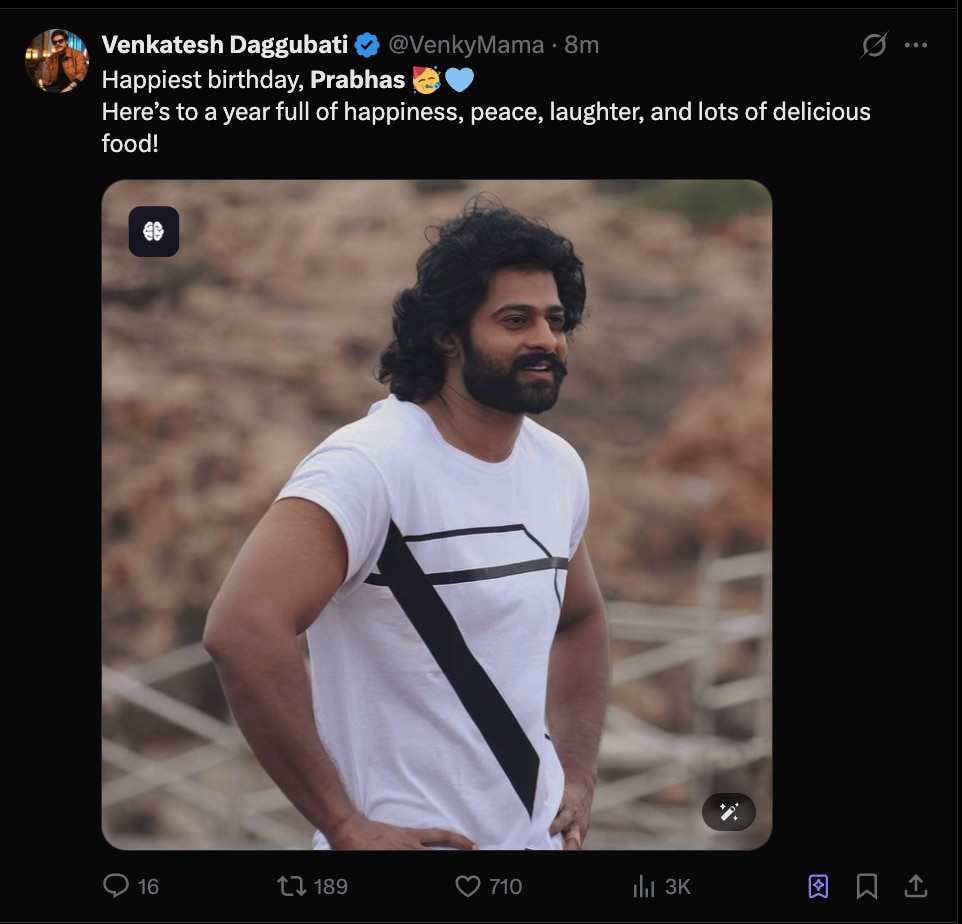The image size is (962, 924).
Task: Repost this tweet using the retweet icon
Action: 292,886
